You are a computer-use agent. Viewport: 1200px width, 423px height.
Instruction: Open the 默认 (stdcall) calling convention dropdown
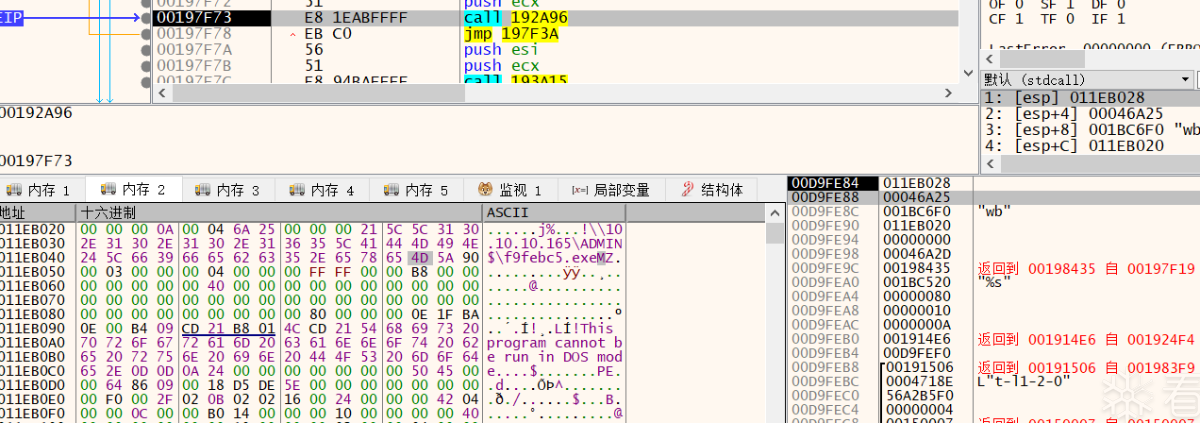click(1089, 79)
